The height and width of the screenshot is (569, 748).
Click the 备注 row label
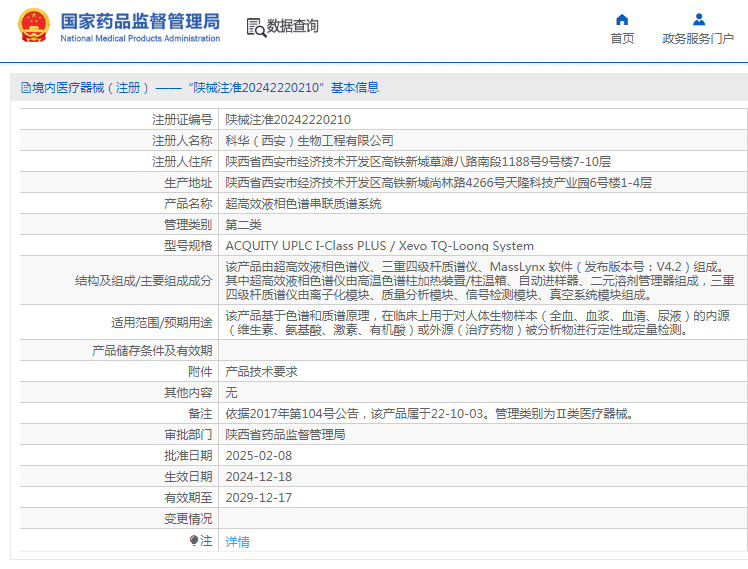[x=200, y=414]
